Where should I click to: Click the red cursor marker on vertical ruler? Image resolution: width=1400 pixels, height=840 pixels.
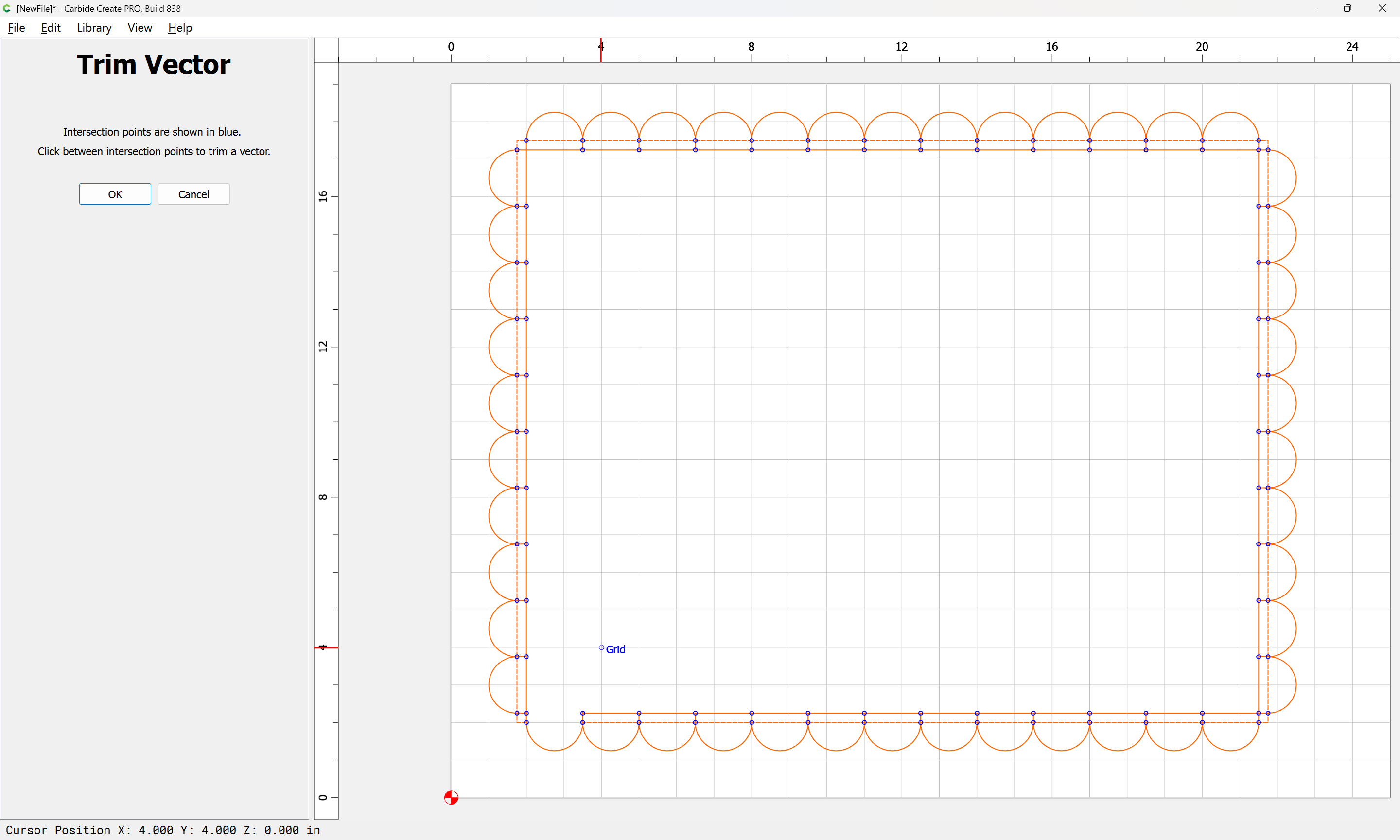tap(326, 647)
